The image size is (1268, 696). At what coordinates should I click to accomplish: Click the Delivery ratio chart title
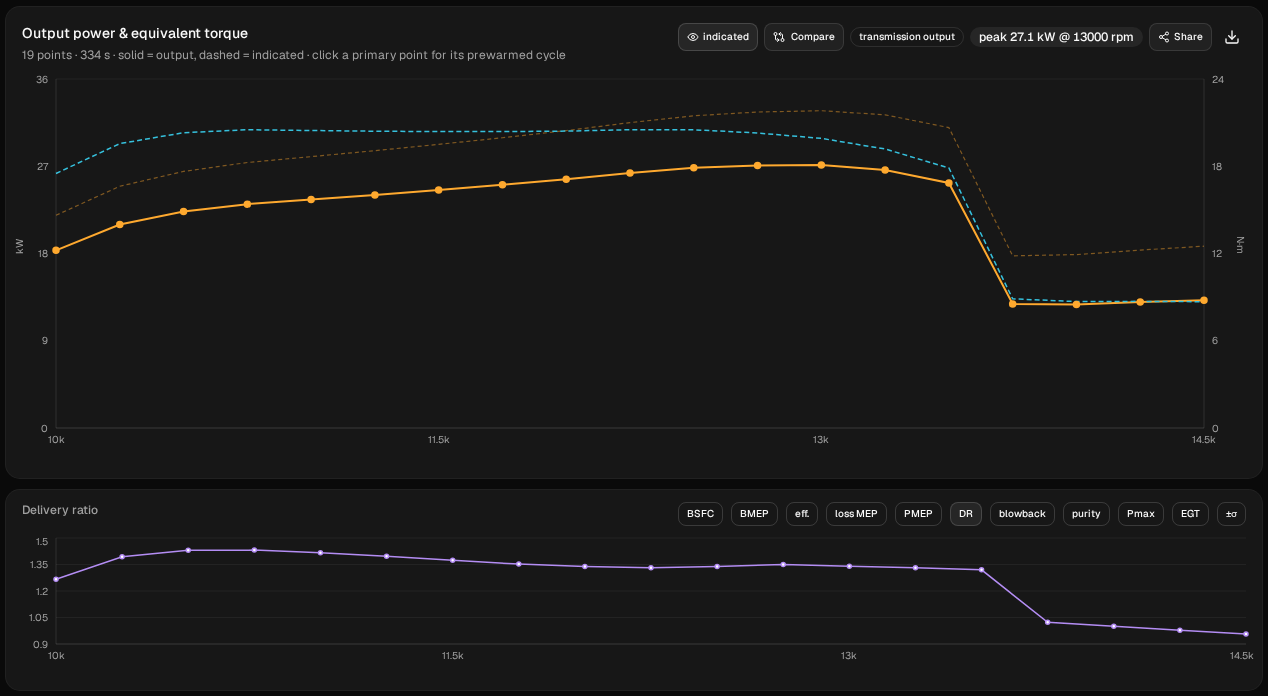click(60, 510)
